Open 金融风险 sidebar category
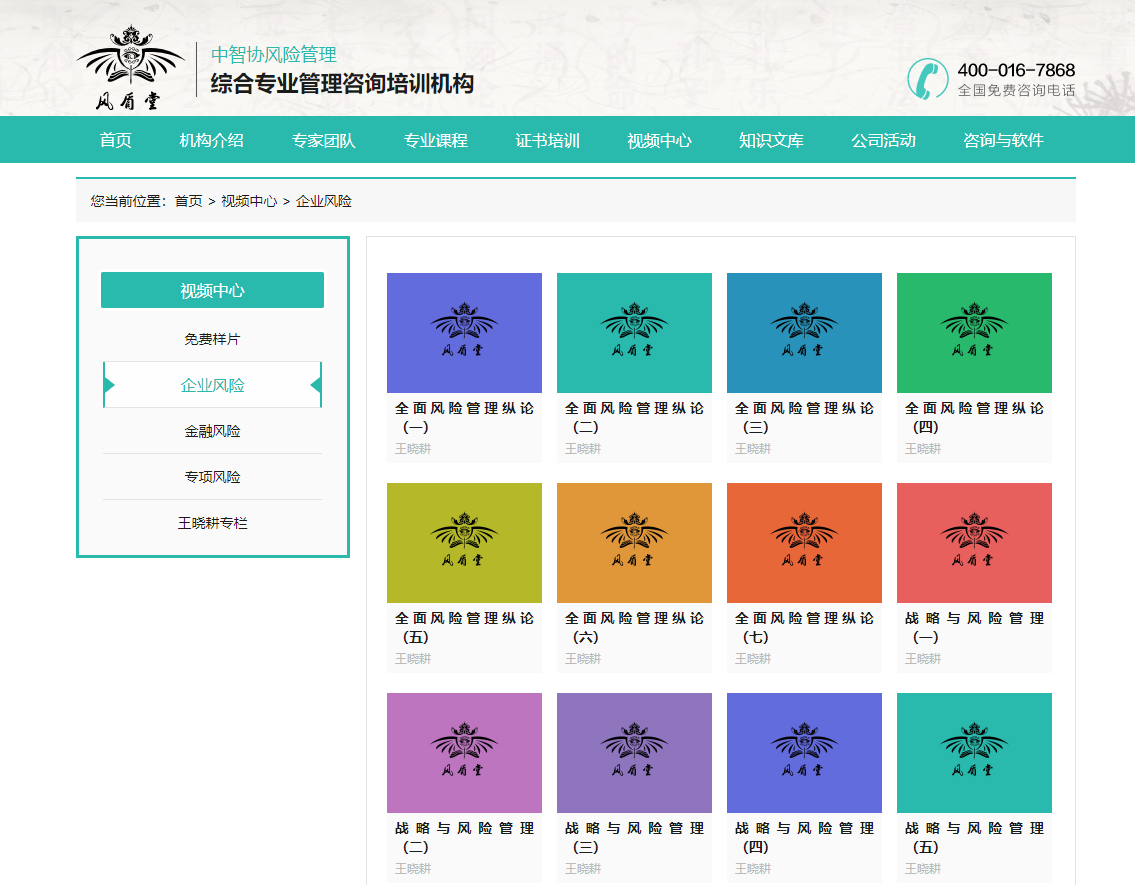This screenshot has width=1135, height=885. pyautogui.click(x=212, y=431)
